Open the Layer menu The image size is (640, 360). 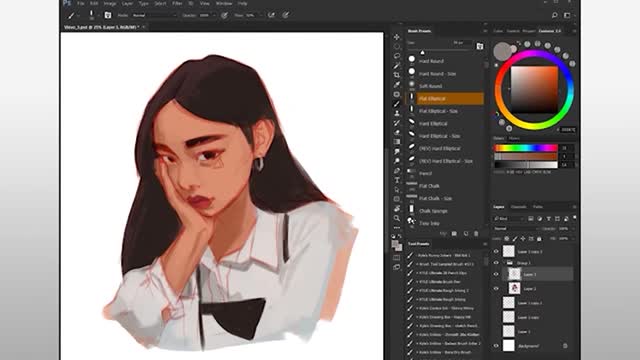pyautogui.click(x=127, y=3)
